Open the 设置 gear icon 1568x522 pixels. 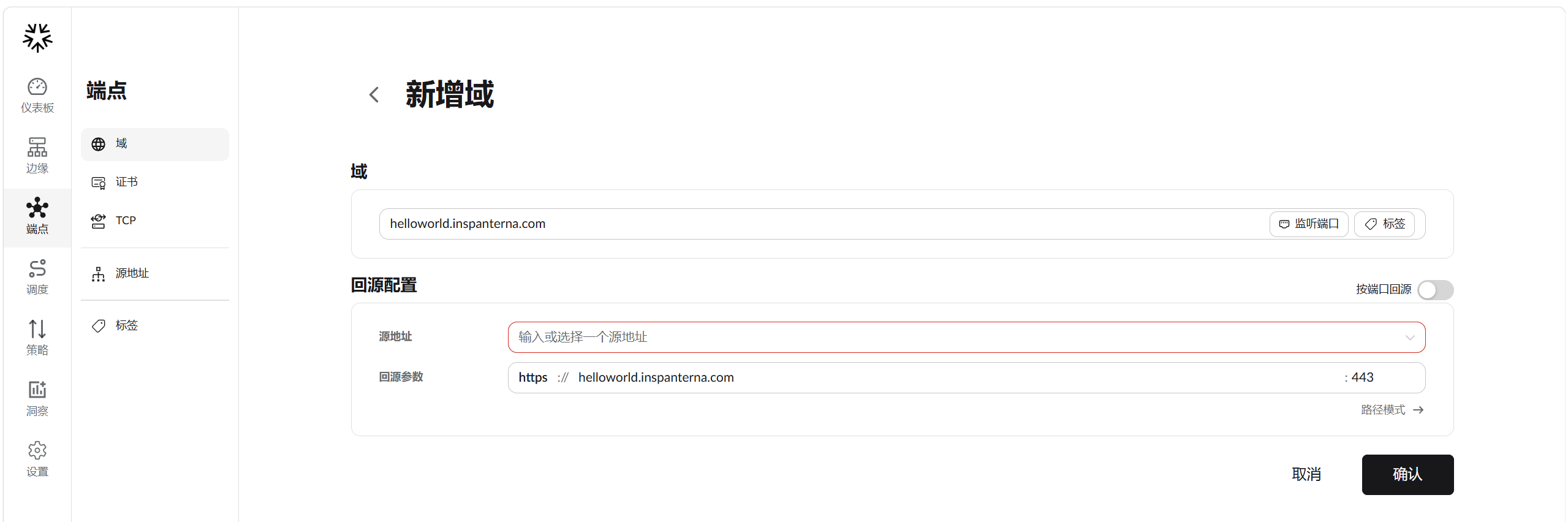click(x=37, y=450)
